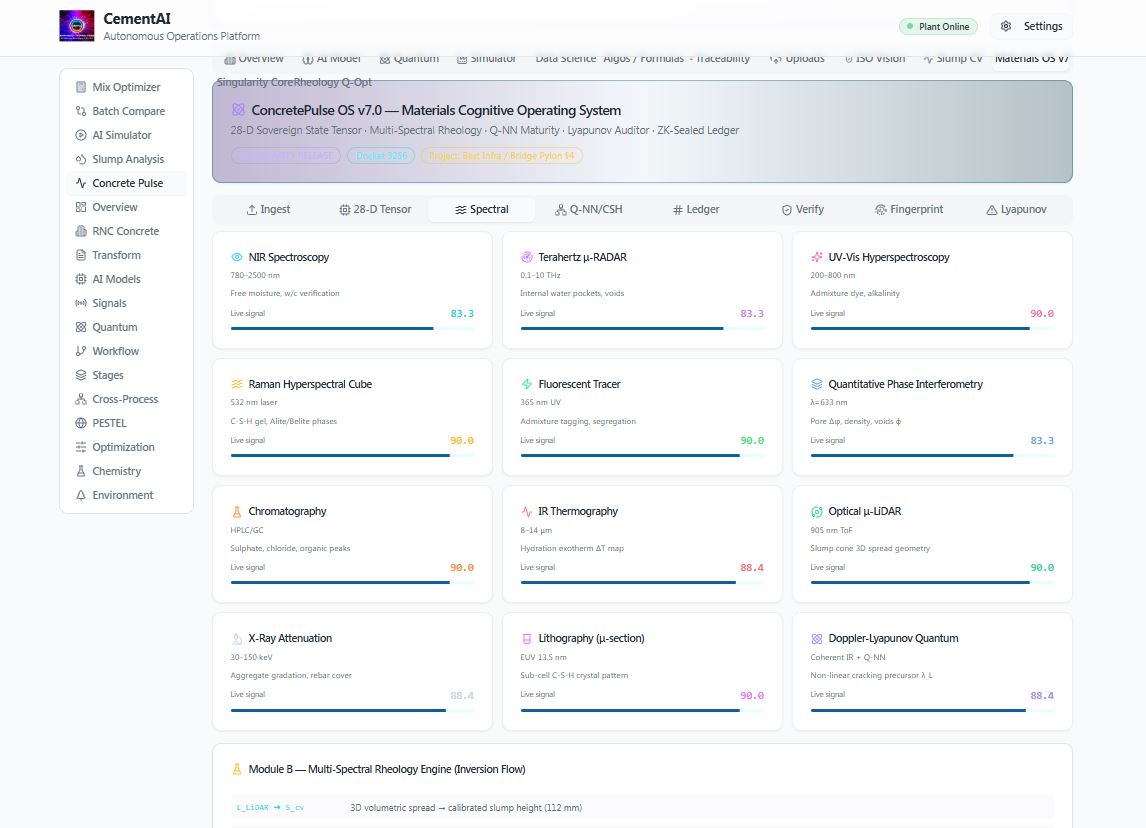
Task: Click the Doppler-Lyapunov Quantum atom icon
Action: pyautogui.click(x=816, y=639)
